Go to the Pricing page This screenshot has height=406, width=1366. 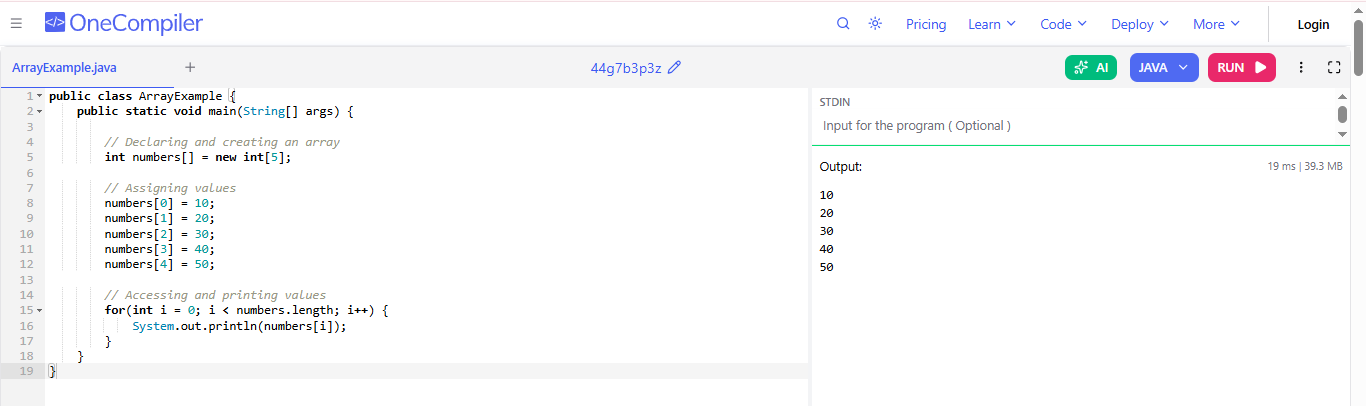[x=926, y=24]
